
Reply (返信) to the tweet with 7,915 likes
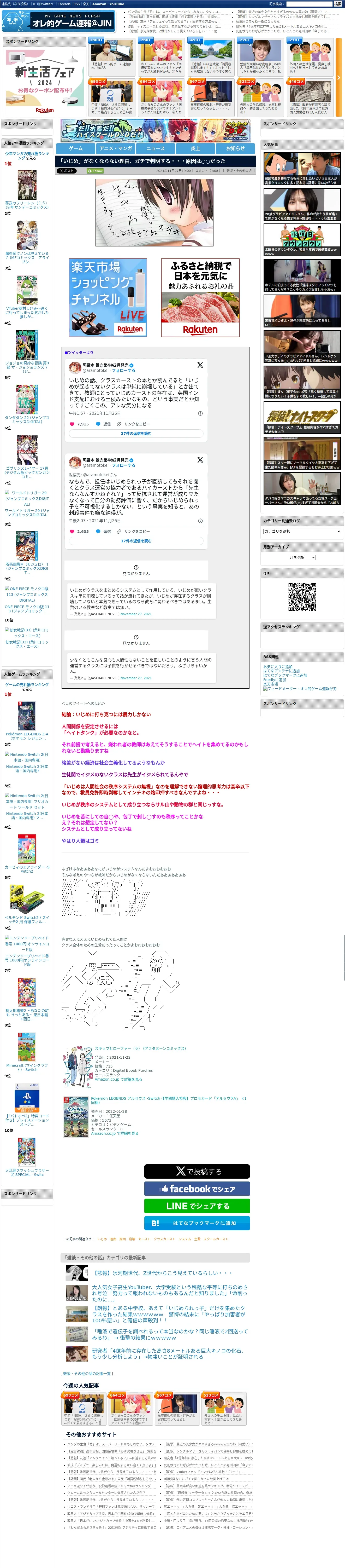coord(104,424)
